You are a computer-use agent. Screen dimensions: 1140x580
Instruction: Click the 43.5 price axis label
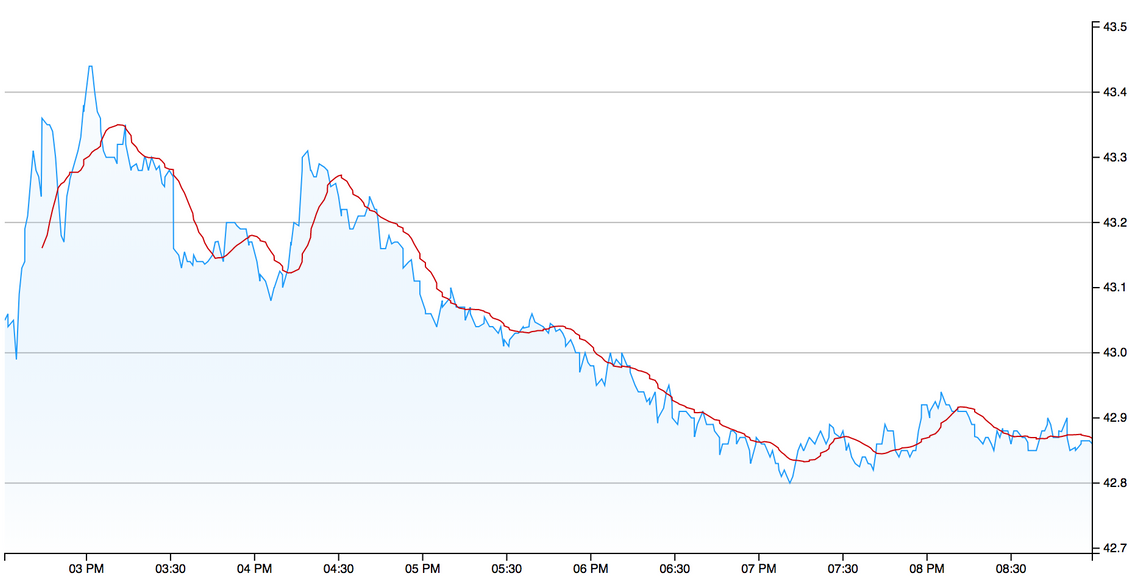tap(1115, 27)
